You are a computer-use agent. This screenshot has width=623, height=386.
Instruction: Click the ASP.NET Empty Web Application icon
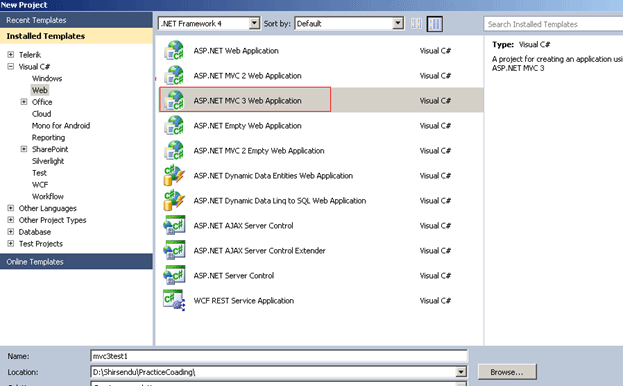(174, 125)
